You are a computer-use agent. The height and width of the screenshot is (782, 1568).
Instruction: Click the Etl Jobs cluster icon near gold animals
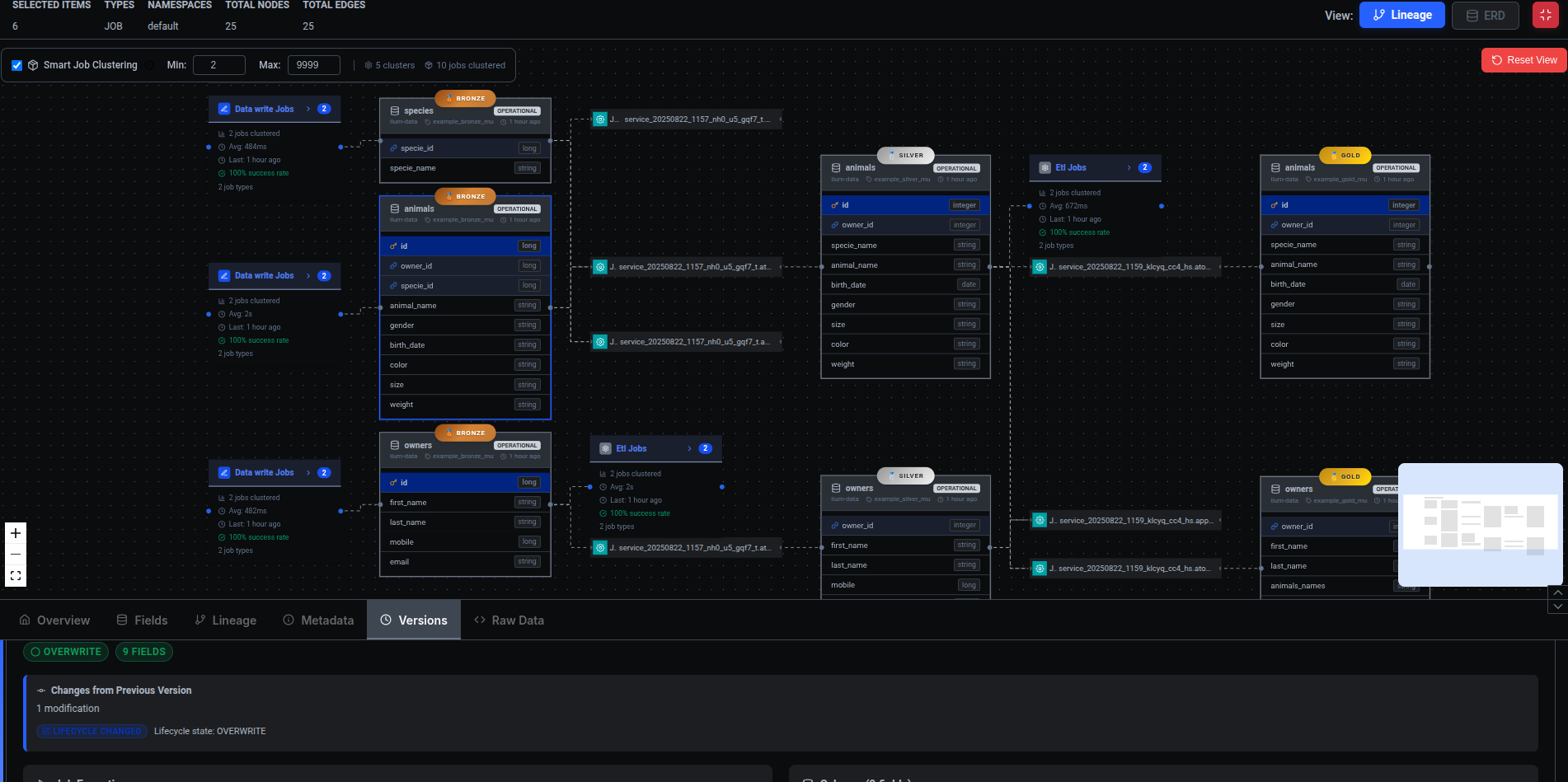1045,167
